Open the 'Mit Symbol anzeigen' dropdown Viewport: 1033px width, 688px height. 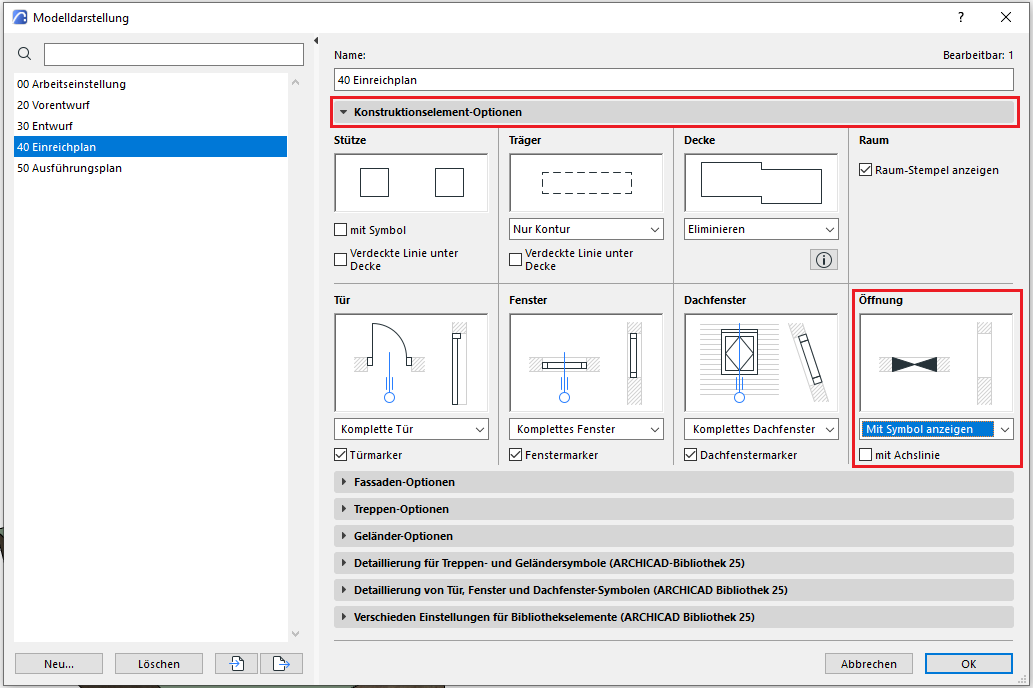pos(936,429)
